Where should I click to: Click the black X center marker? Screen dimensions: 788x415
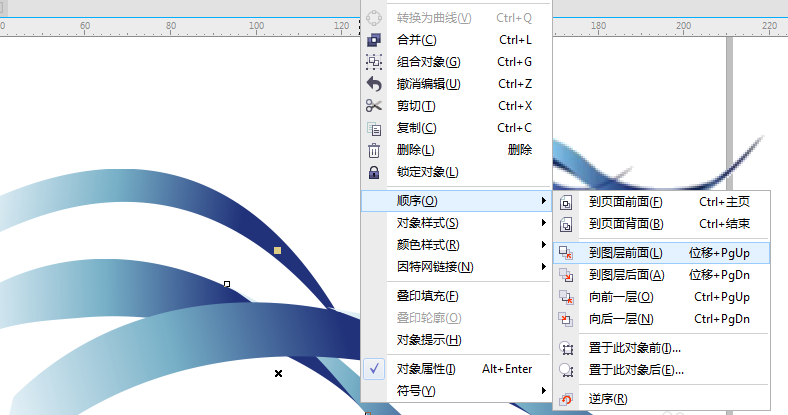[278, 373]
